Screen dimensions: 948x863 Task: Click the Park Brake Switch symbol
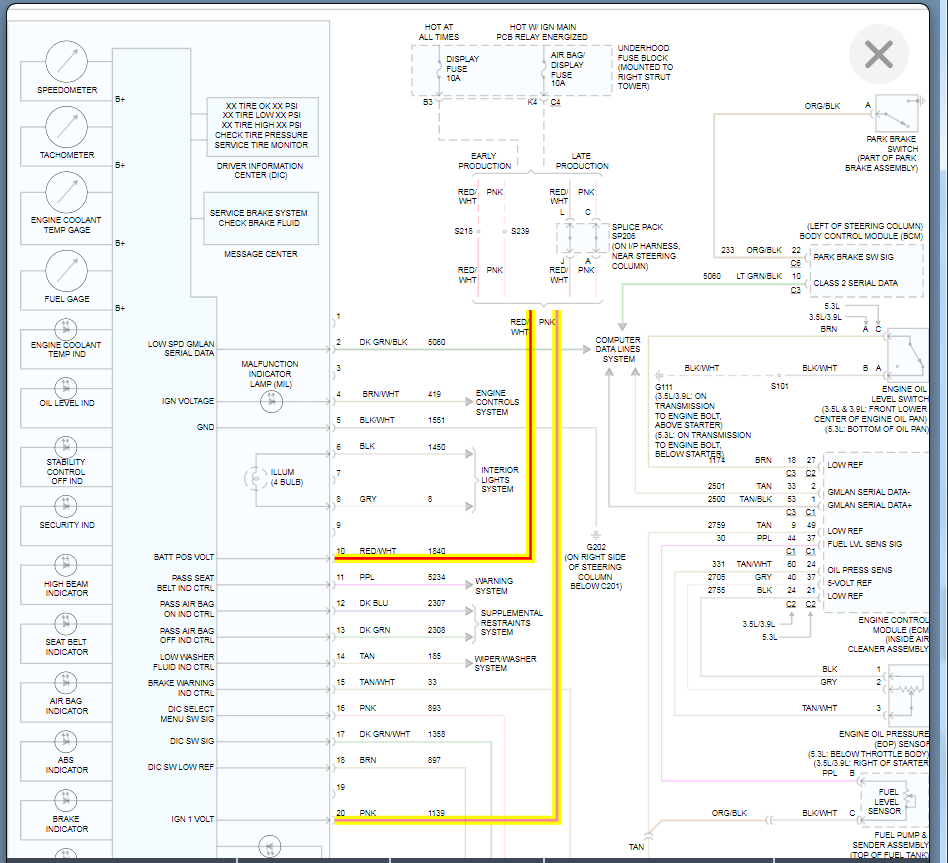[897, 114]
